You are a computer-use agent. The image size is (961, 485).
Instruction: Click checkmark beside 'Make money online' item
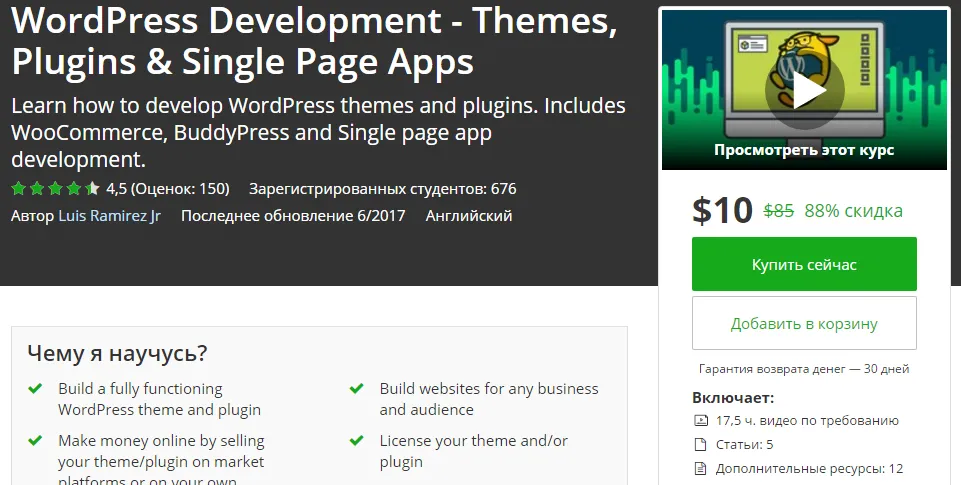(x=35, y=440)
